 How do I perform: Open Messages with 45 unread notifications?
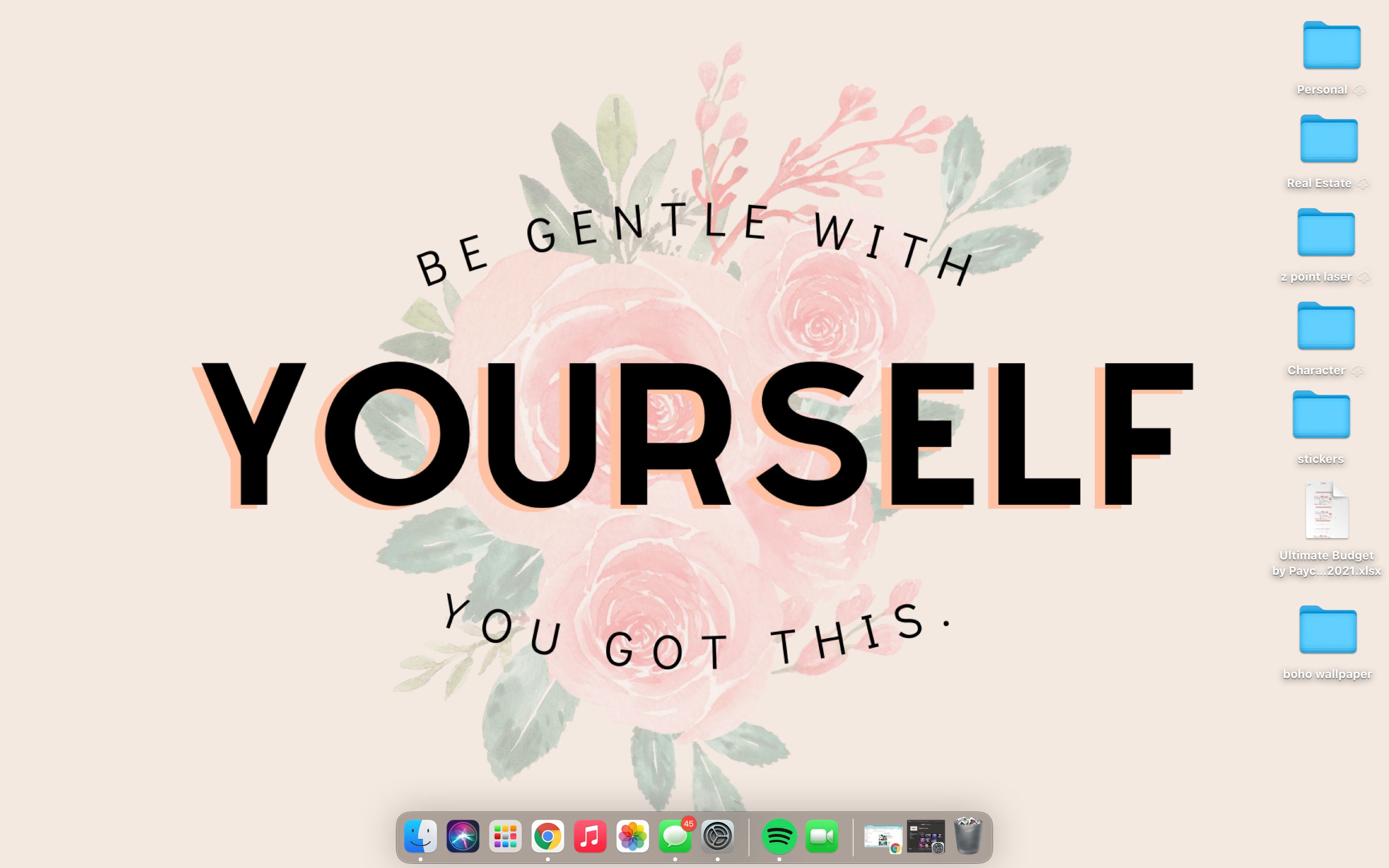point(676,837)
